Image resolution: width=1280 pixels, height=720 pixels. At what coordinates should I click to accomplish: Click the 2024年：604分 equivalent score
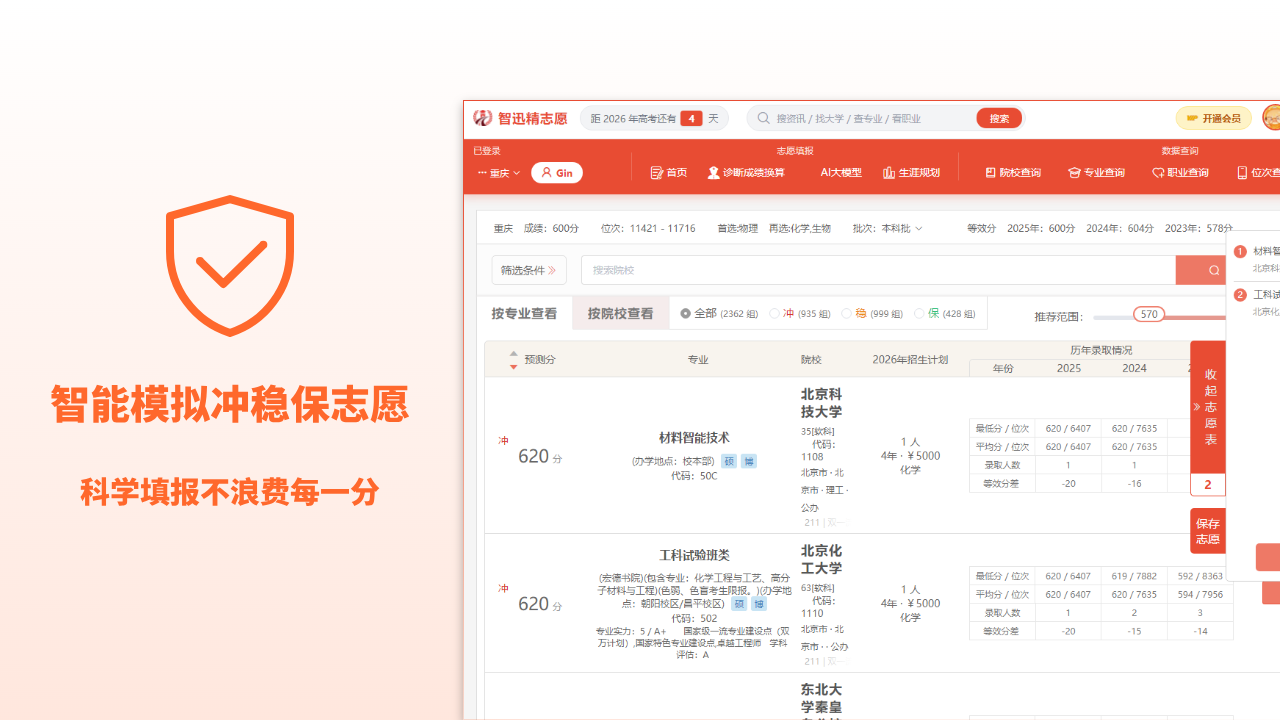[1120, 229]
